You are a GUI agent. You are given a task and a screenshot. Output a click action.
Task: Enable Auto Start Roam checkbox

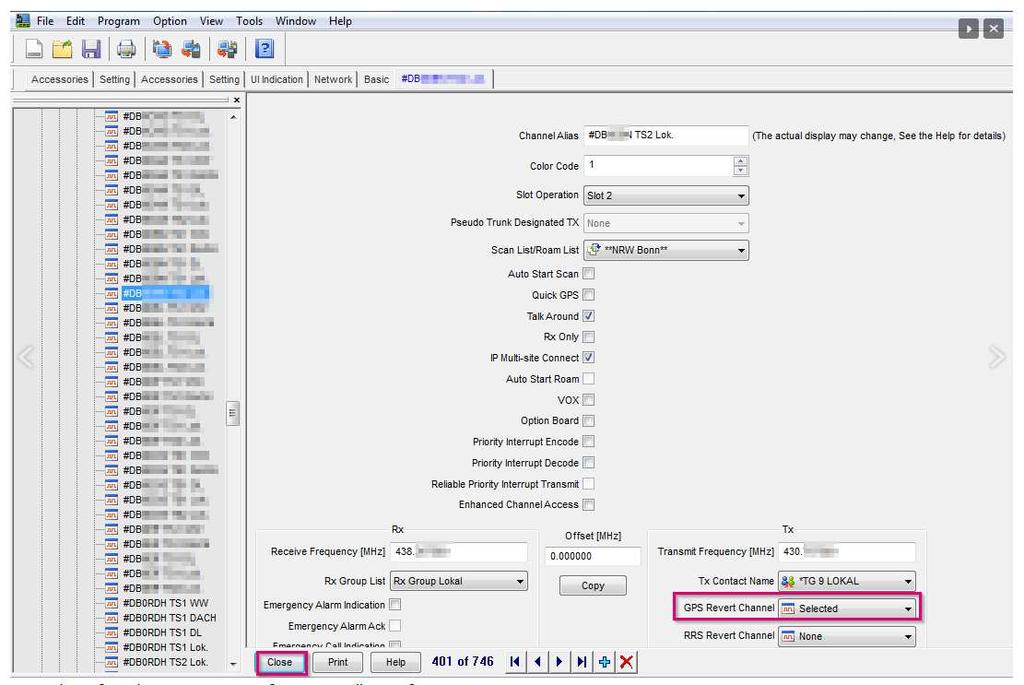[588, 379]
